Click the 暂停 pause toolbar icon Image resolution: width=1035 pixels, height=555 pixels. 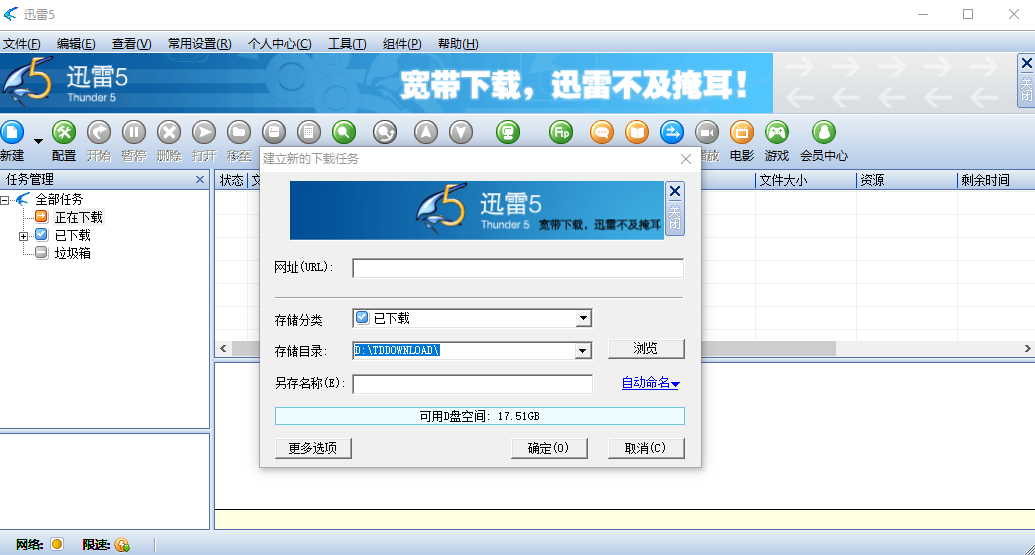(134, 133)
